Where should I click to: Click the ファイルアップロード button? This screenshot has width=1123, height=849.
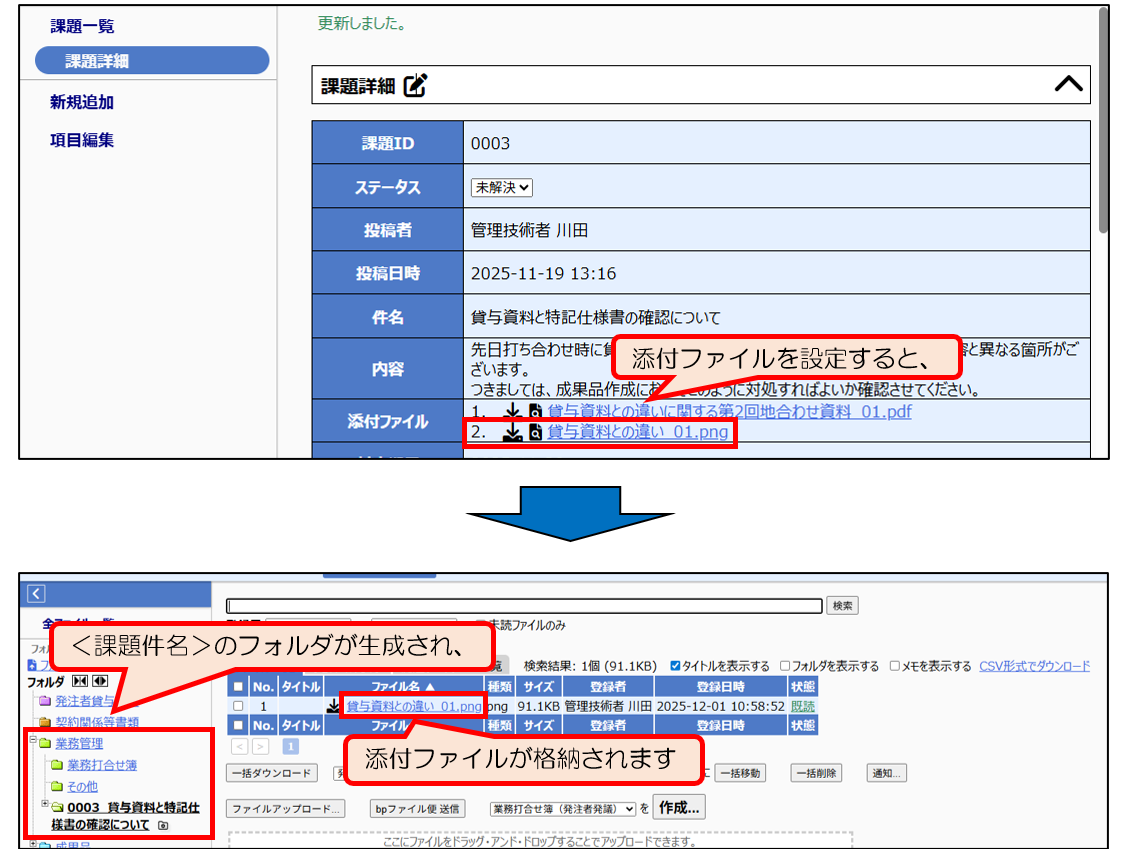285,808
